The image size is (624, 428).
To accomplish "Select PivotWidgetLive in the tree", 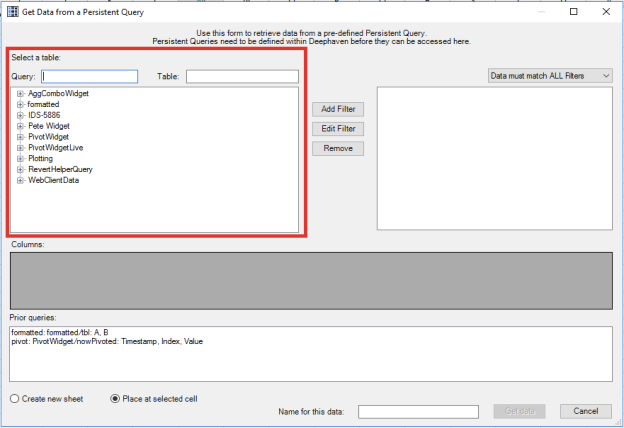I will pos(55,148).
